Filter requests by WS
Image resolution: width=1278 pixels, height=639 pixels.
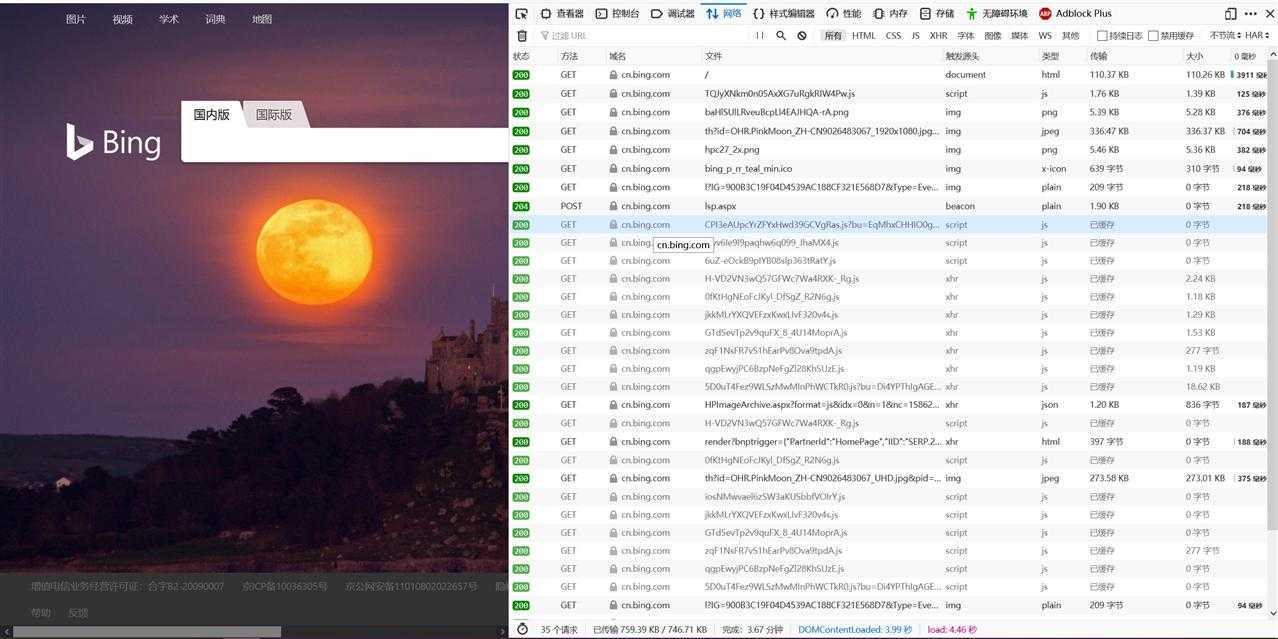coord(1045,35)
